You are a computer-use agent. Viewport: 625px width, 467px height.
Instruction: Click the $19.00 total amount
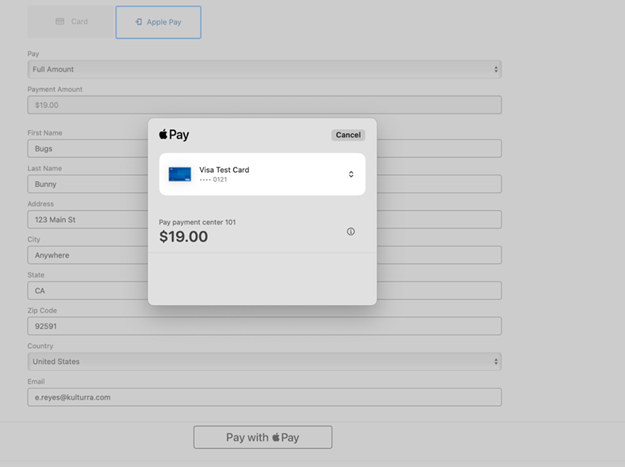click(x=184, y=237)
